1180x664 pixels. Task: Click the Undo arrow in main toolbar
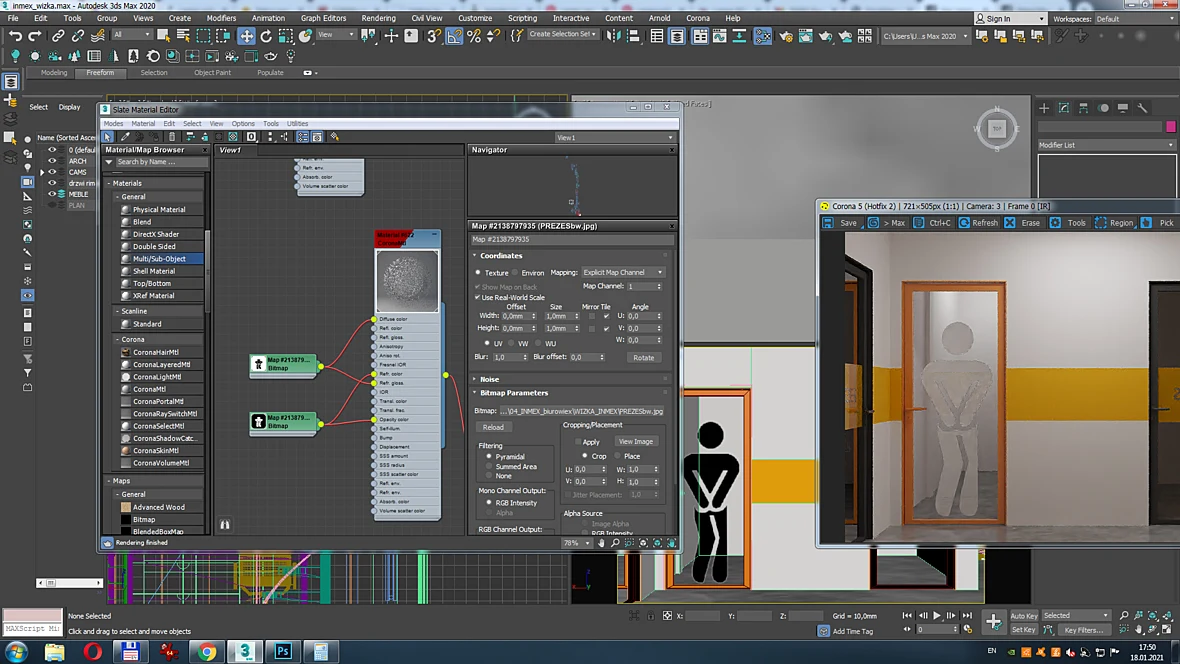pos(15,35)
